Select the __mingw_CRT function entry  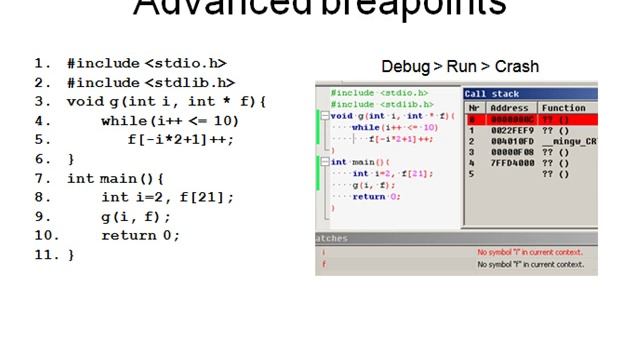point(569,142)
